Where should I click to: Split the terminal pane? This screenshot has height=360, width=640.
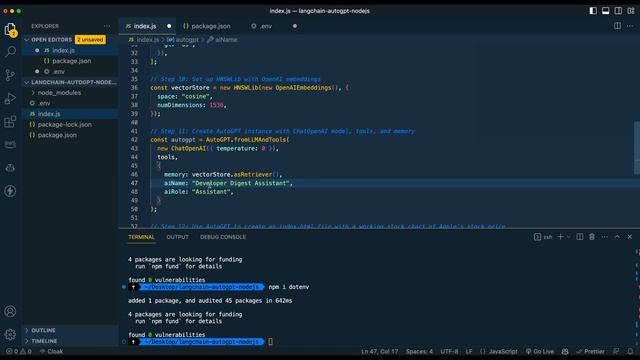(x=580, y=237)
